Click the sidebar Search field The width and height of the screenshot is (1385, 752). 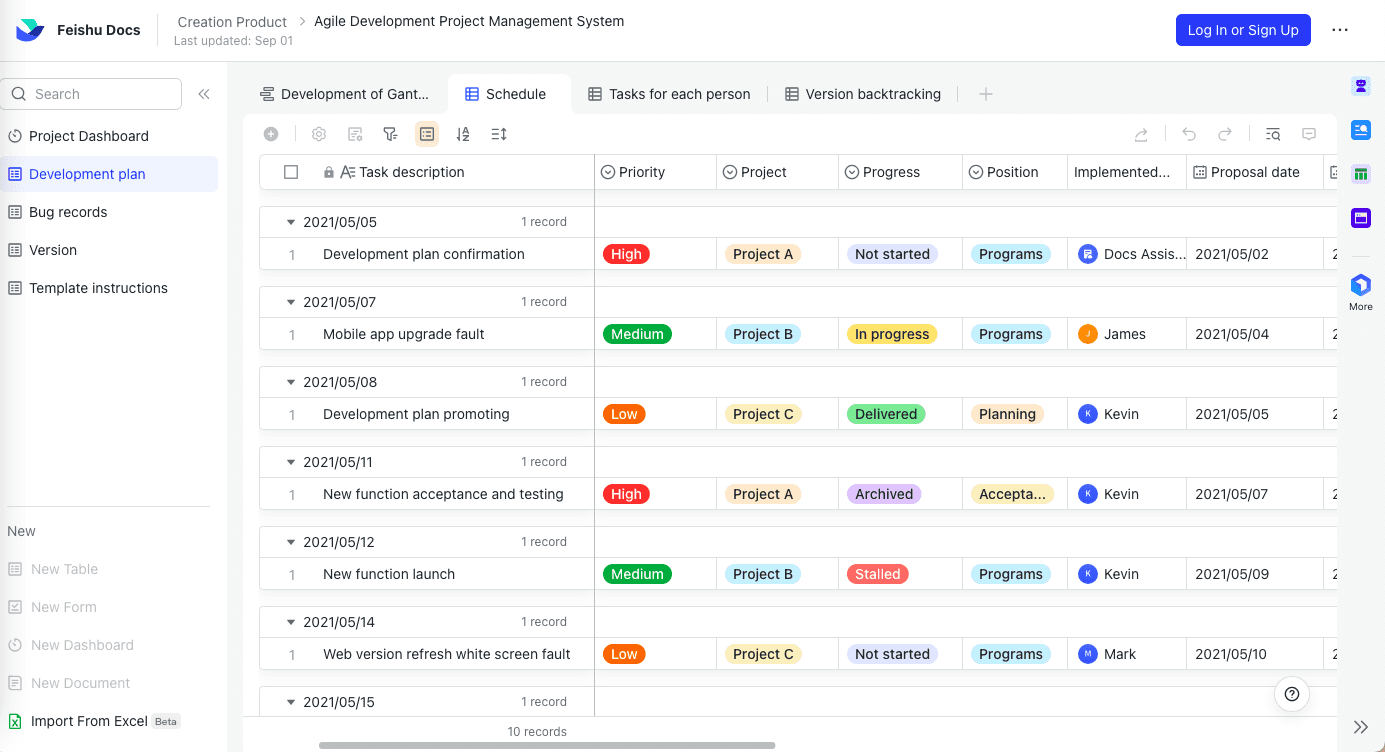click(x=92, y=94)
